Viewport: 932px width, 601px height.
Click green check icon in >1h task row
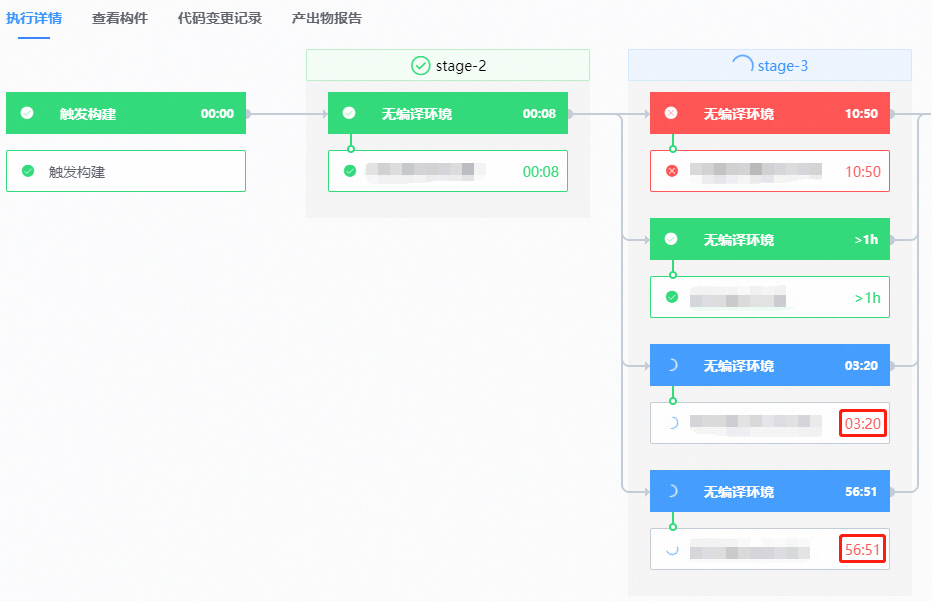pyautogui.click(x=672, y=297)
